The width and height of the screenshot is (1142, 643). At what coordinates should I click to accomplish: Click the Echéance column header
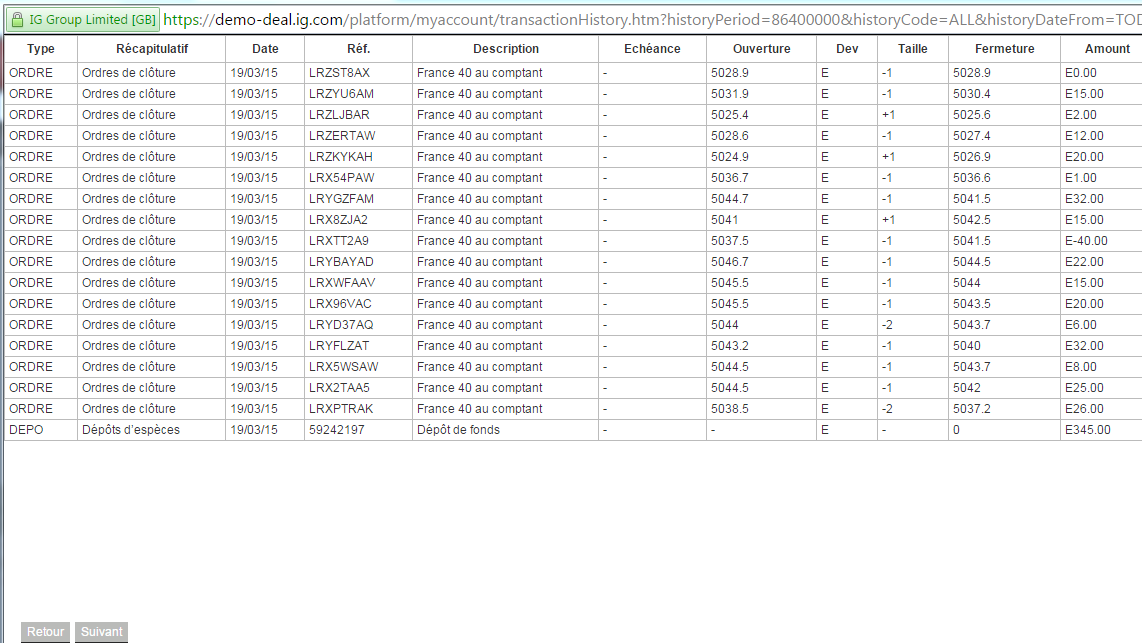pyautogui.click(x=652, y=49)
